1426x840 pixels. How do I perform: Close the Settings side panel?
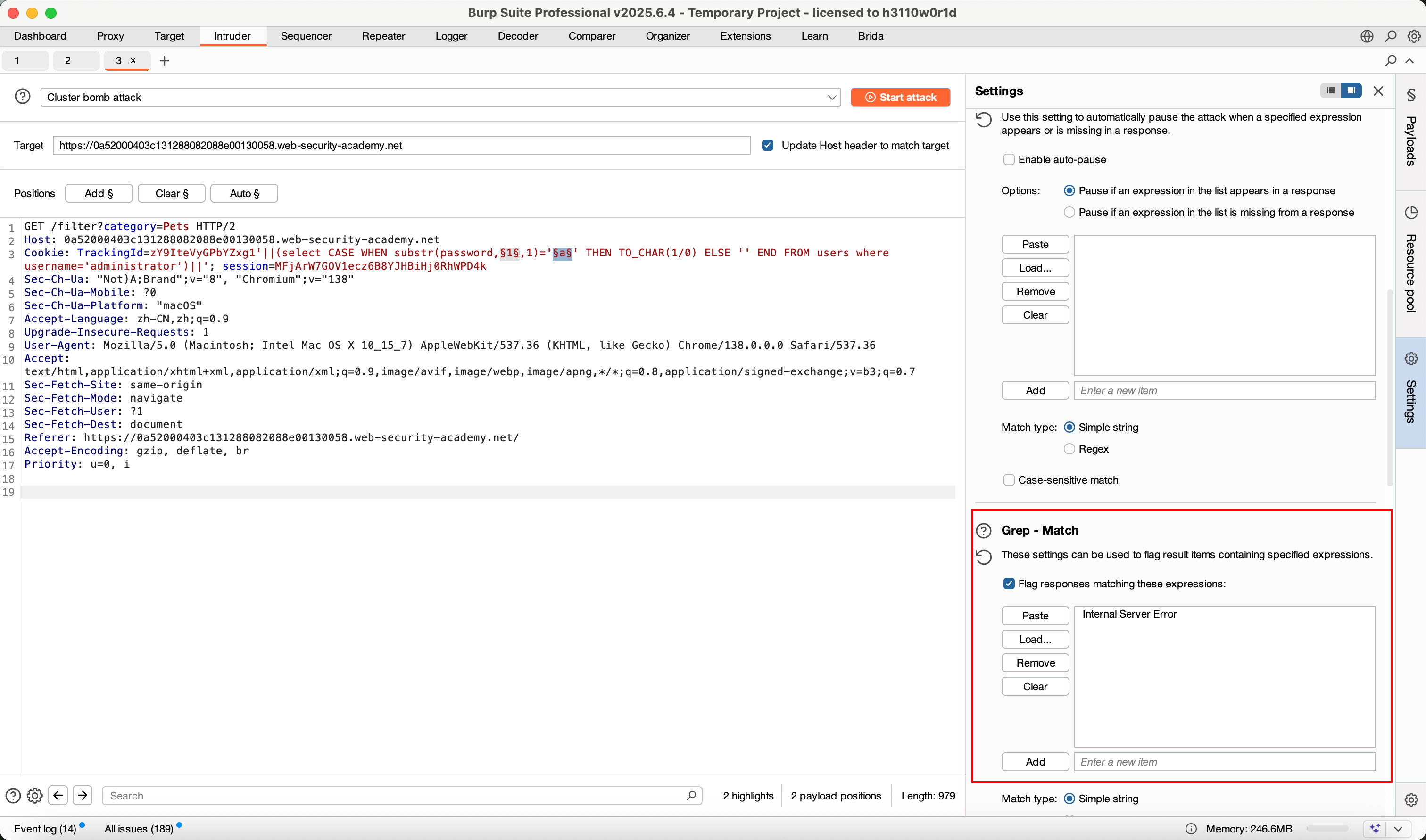pos(1378,91)
